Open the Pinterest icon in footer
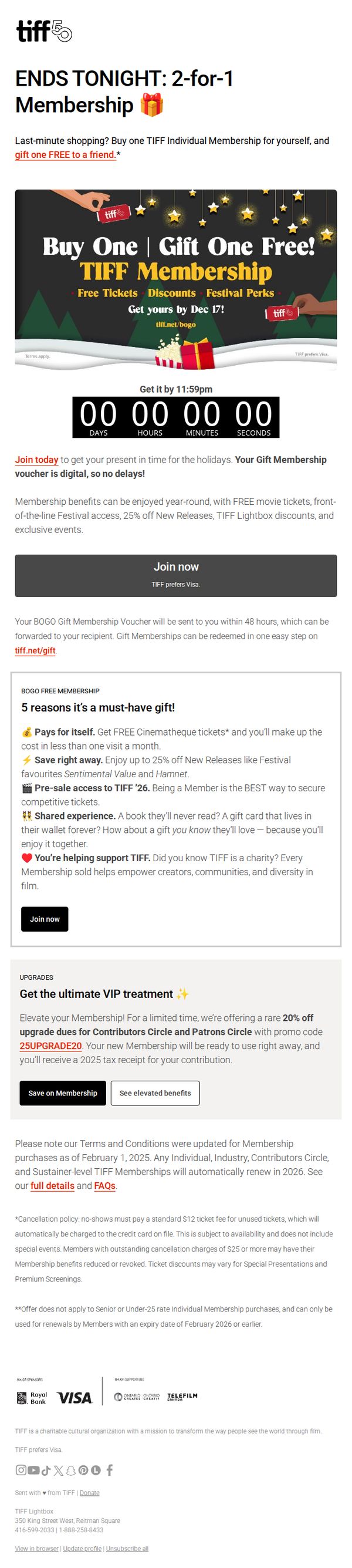The image size is (352, 1568). click(83, 1470)
